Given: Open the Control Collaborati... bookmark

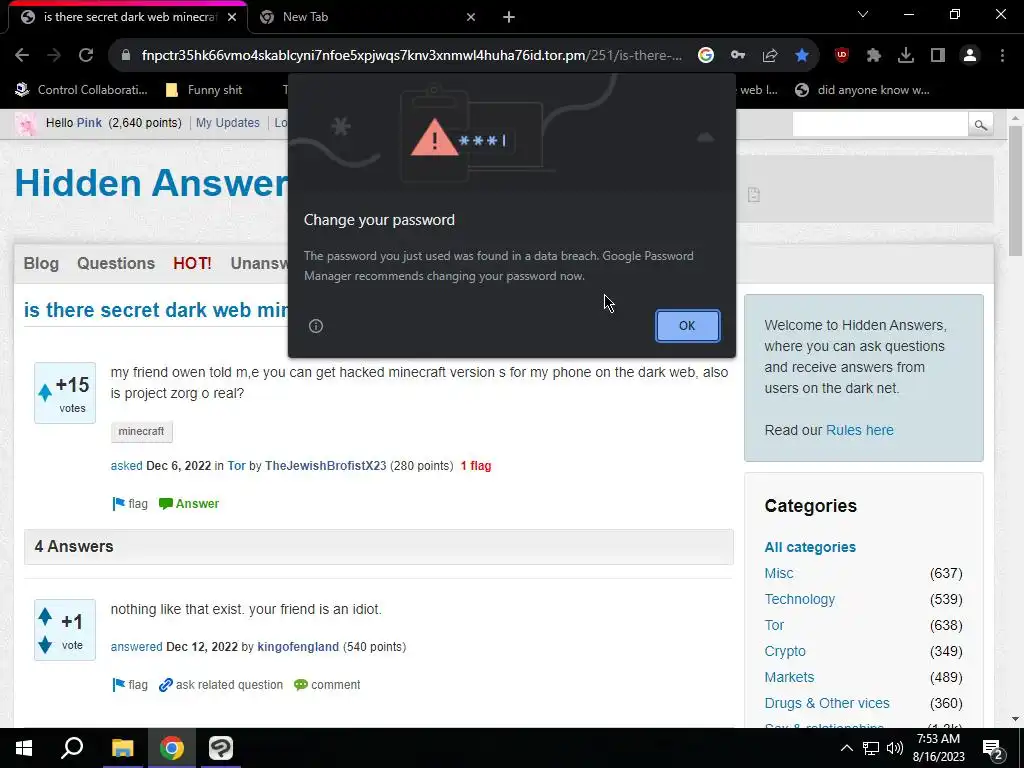Looking at the screenshot, I should coord(82,90).
